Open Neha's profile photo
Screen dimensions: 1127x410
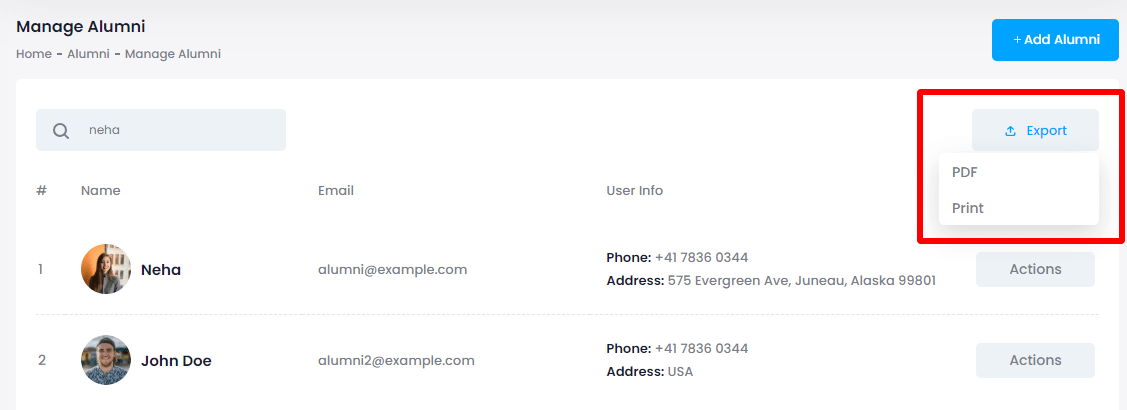(106, 269)
